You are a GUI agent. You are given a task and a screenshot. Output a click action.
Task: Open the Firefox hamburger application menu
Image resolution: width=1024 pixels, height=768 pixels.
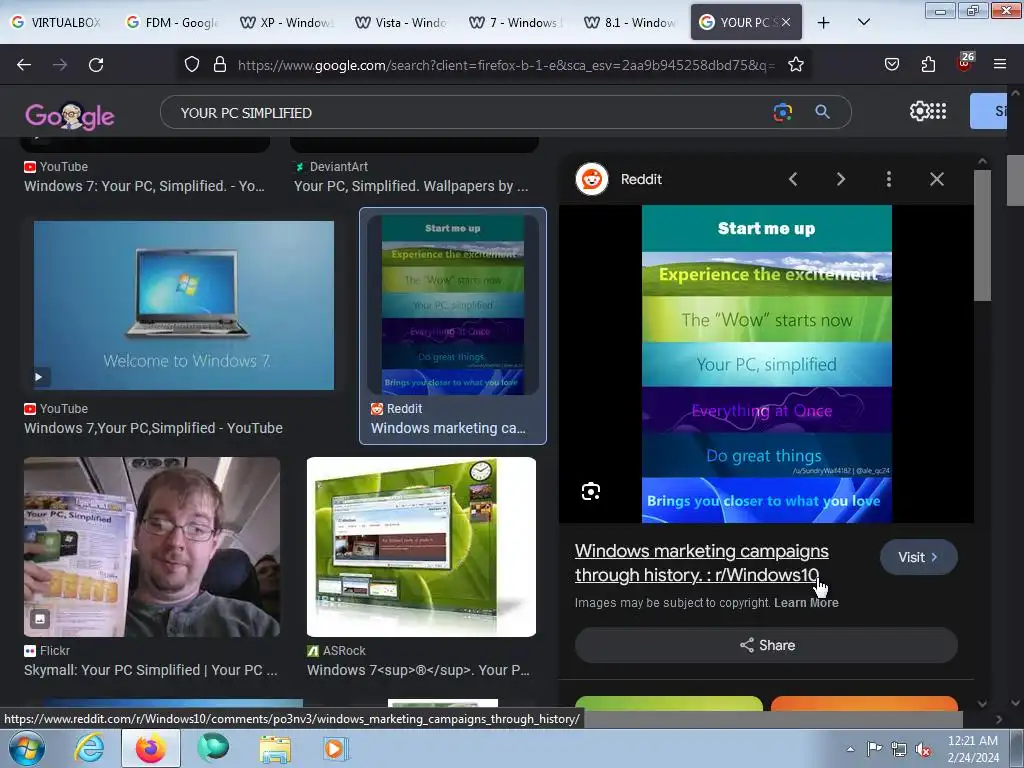[1000, 64]
